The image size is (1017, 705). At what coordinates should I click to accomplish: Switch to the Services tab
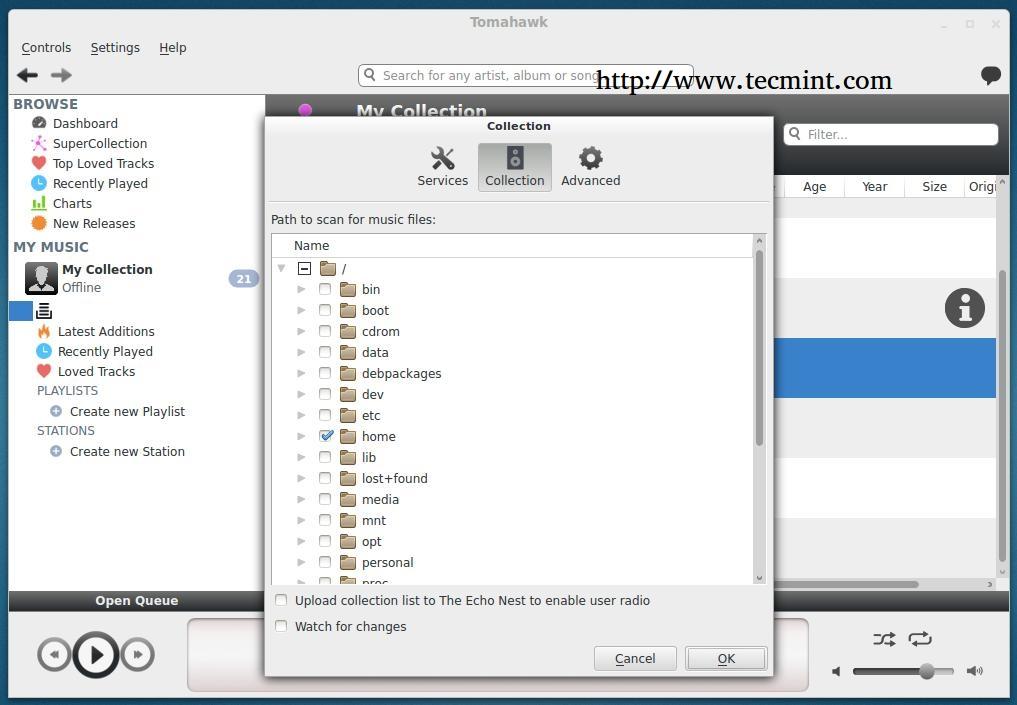click(x=442, y=167)
